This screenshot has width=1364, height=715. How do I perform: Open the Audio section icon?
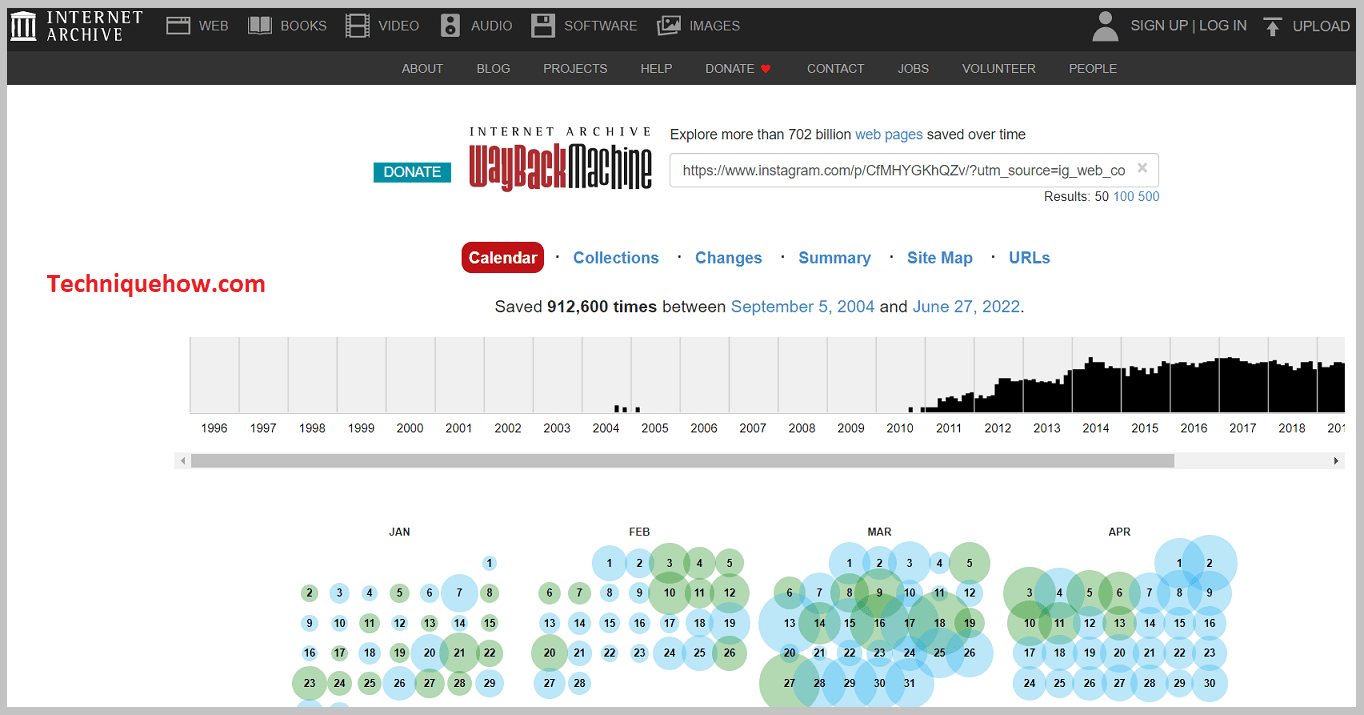(x=450, y=26)
